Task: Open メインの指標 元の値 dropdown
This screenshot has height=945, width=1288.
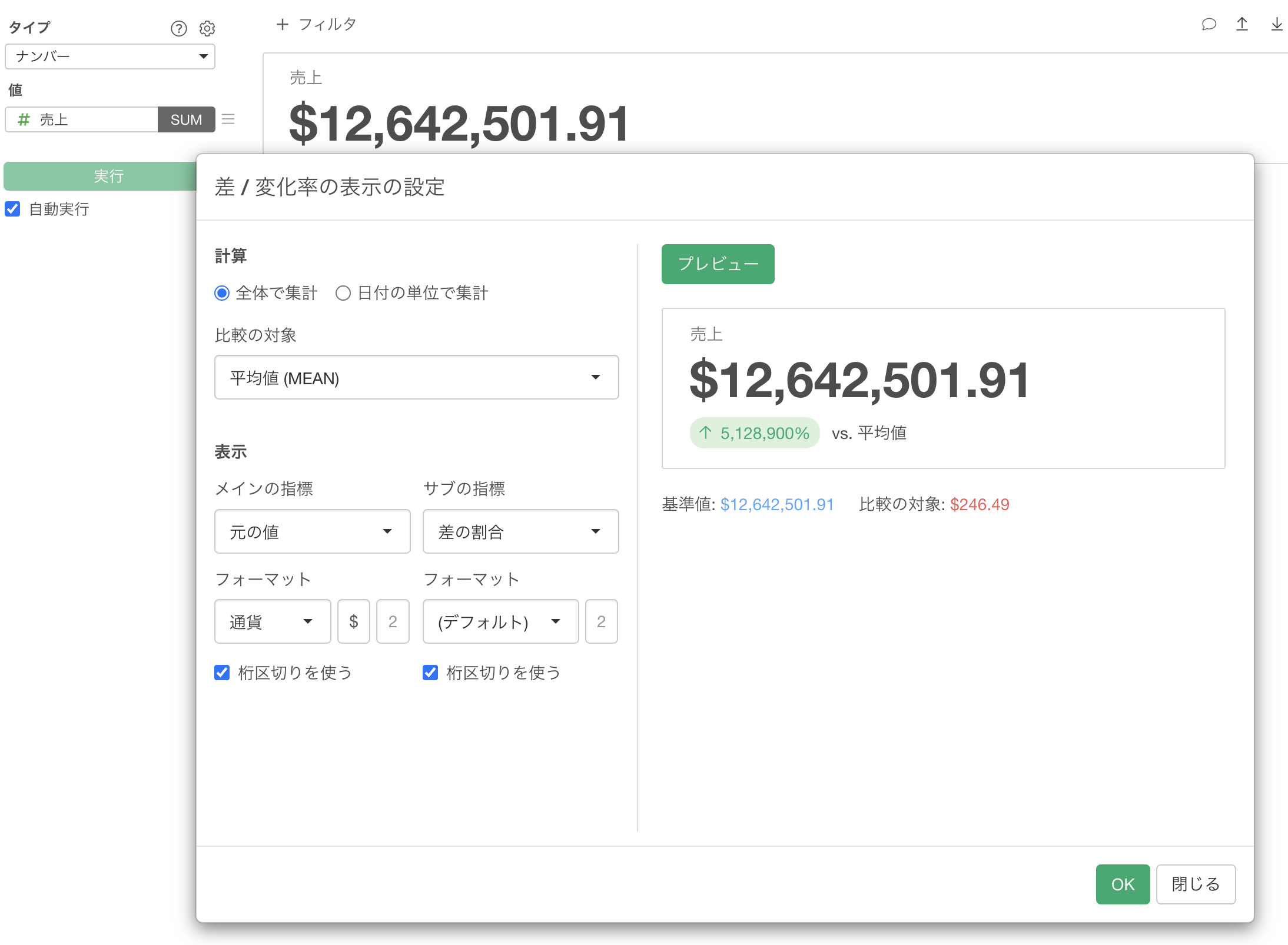Action: (x=312, y=531)
